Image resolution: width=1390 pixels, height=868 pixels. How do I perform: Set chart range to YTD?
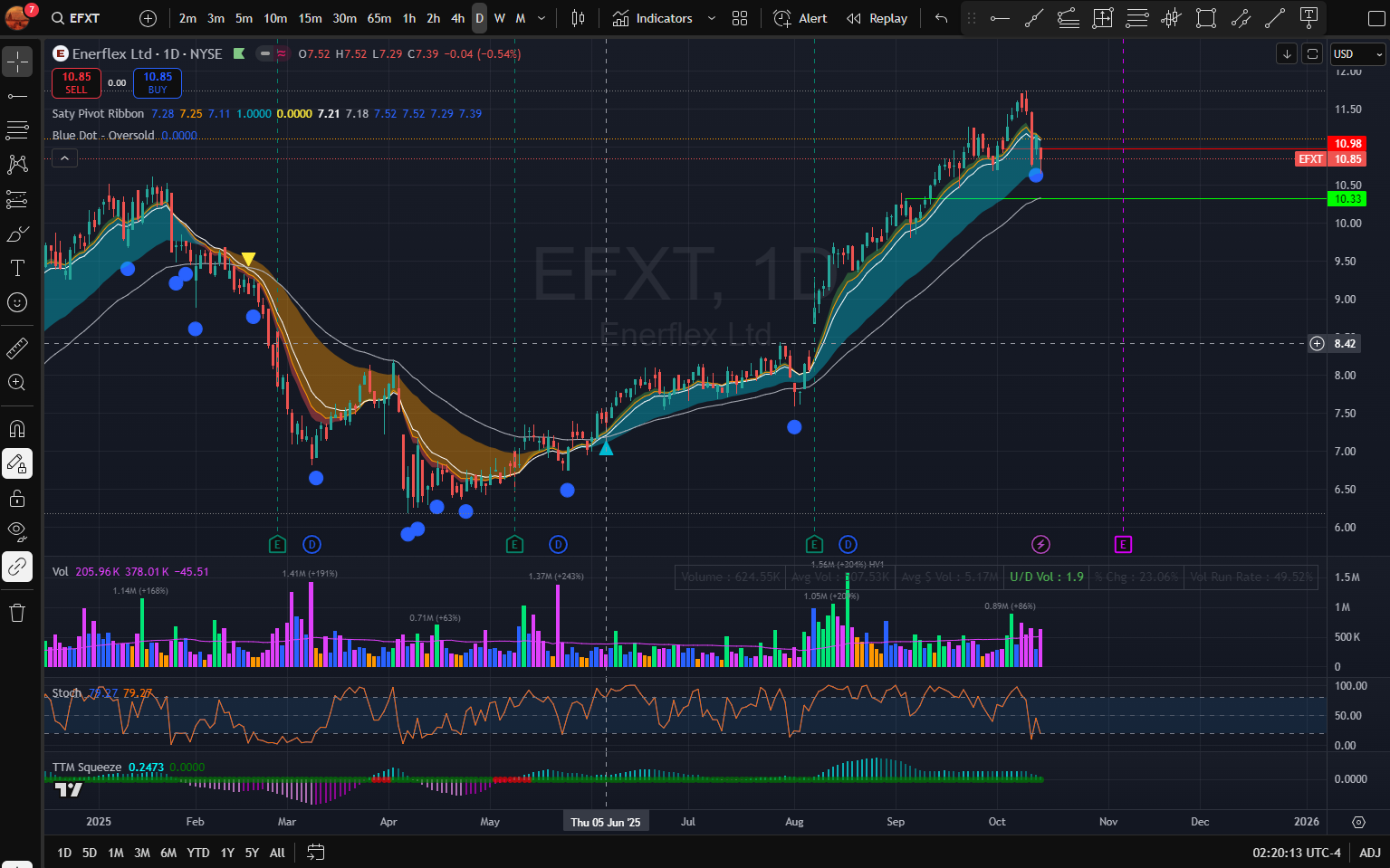(x=198, y=853)
